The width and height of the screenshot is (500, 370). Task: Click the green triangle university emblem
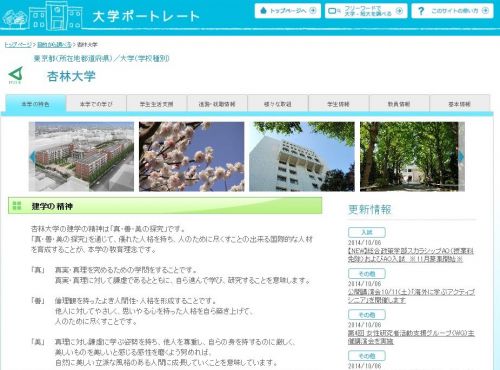pyautogui.click(x=15, y=75)
